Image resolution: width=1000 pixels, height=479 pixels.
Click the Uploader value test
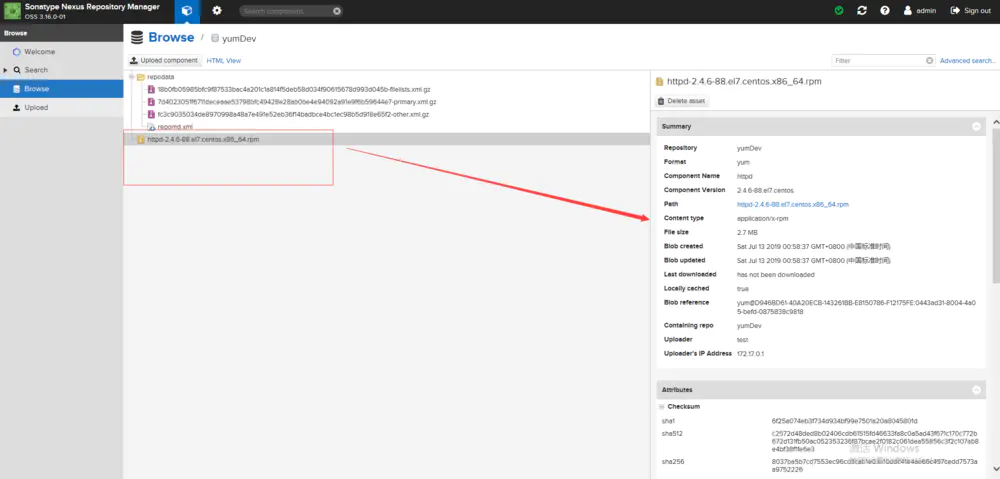pos(742,339)
